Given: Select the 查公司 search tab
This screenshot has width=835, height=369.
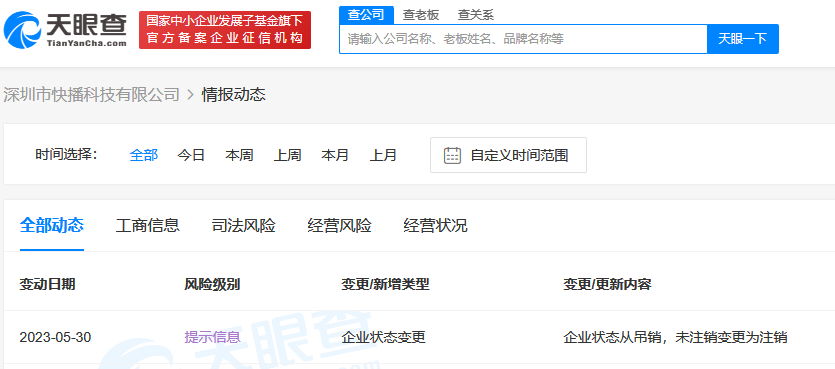Looking at the screenshot, I should [x=366, y=15].
